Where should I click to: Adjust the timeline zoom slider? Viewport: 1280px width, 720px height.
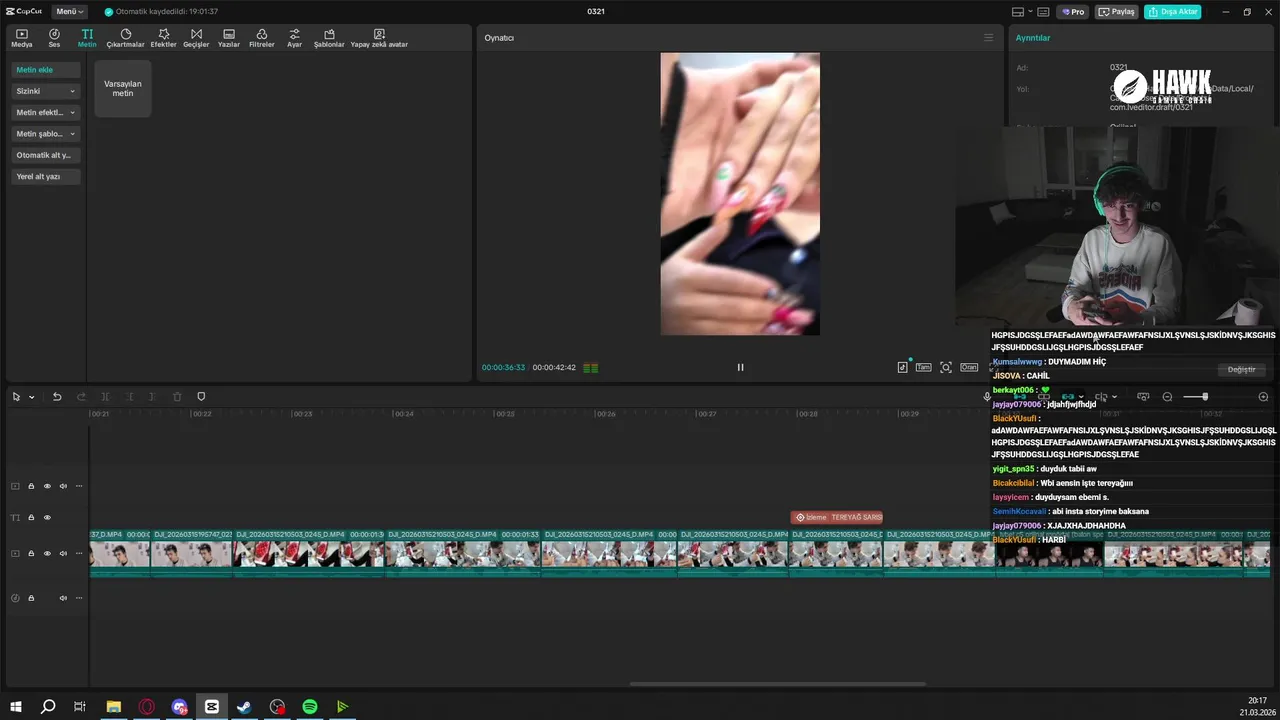(1204, 397)
